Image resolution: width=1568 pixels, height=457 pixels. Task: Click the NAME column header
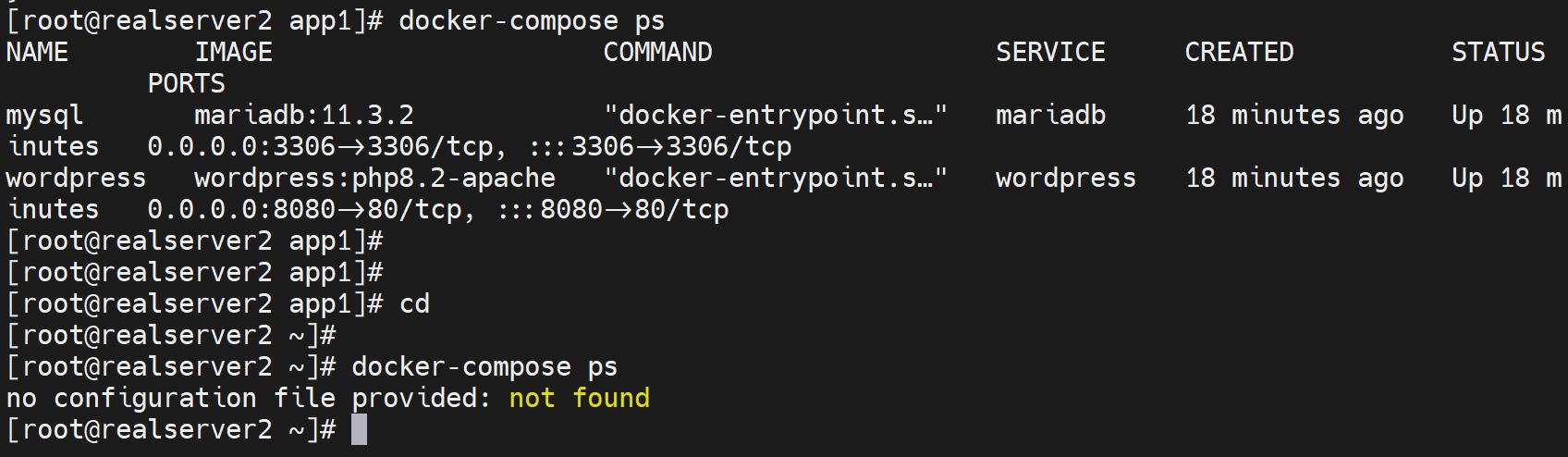[37, 53]
